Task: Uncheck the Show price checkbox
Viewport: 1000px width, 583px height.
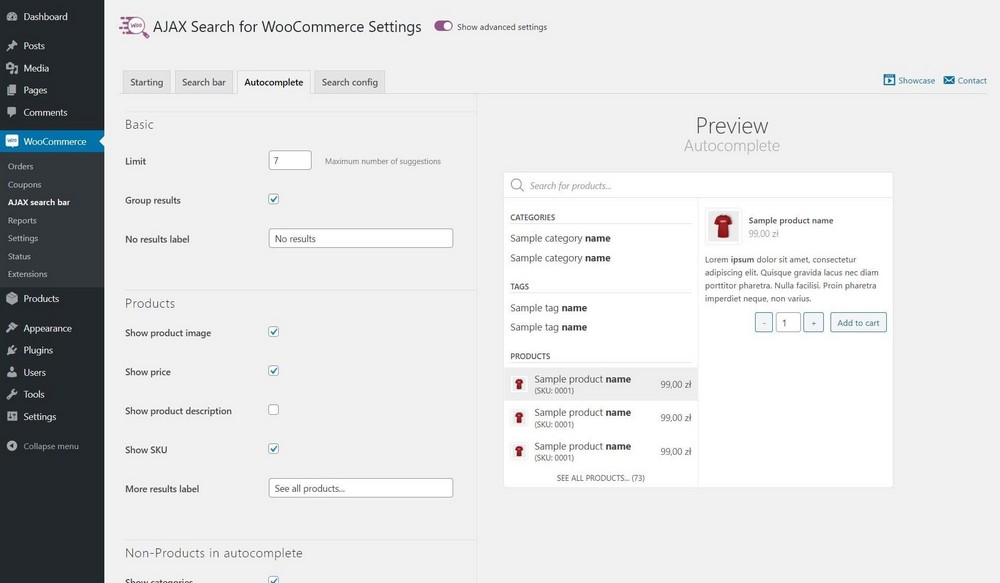Action: (274, 371)
